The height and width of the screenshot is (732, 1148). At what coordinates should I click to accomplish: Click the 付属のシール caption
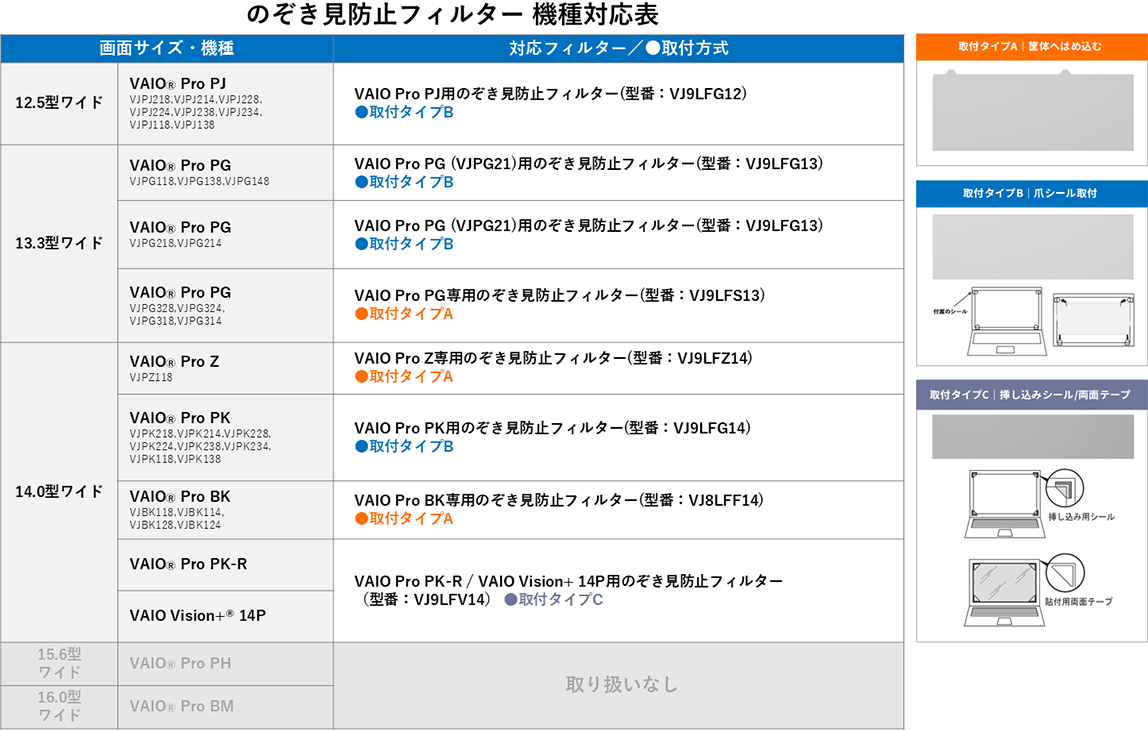pyautogui.click(x=950, y=313)
